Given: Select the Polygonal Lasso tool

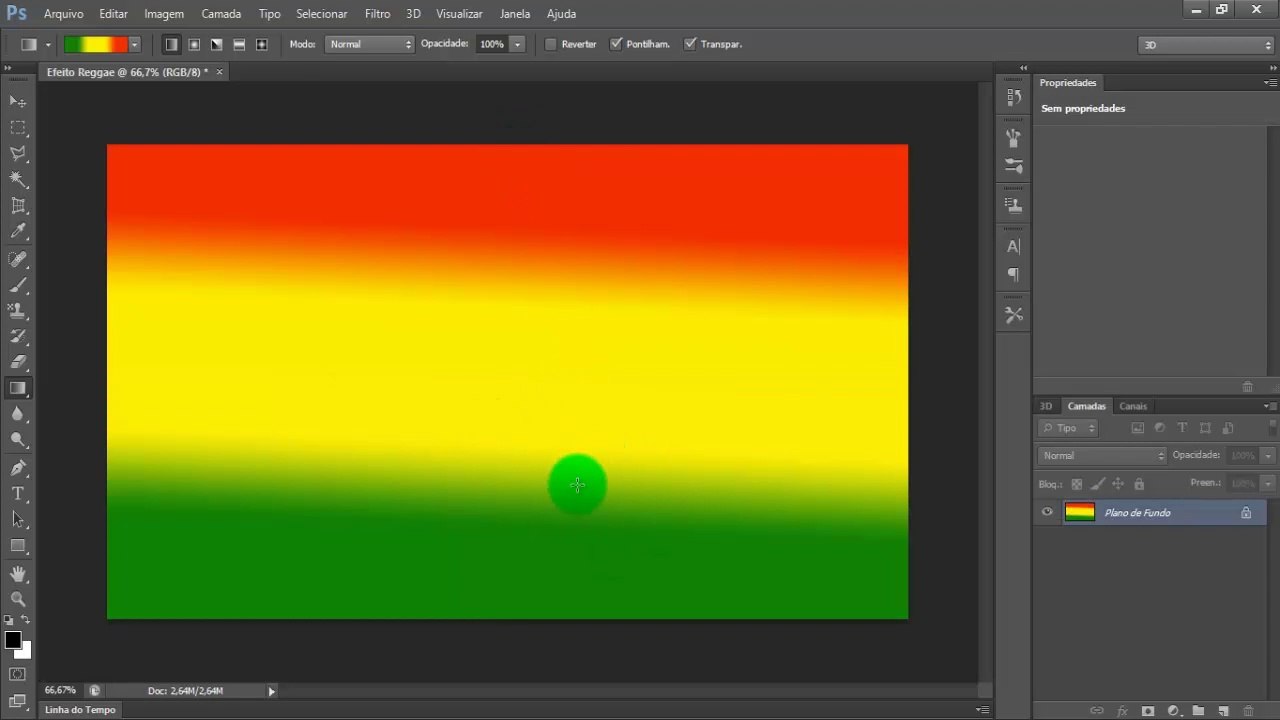Looking at the screenshot, I should tap(18, 153).
